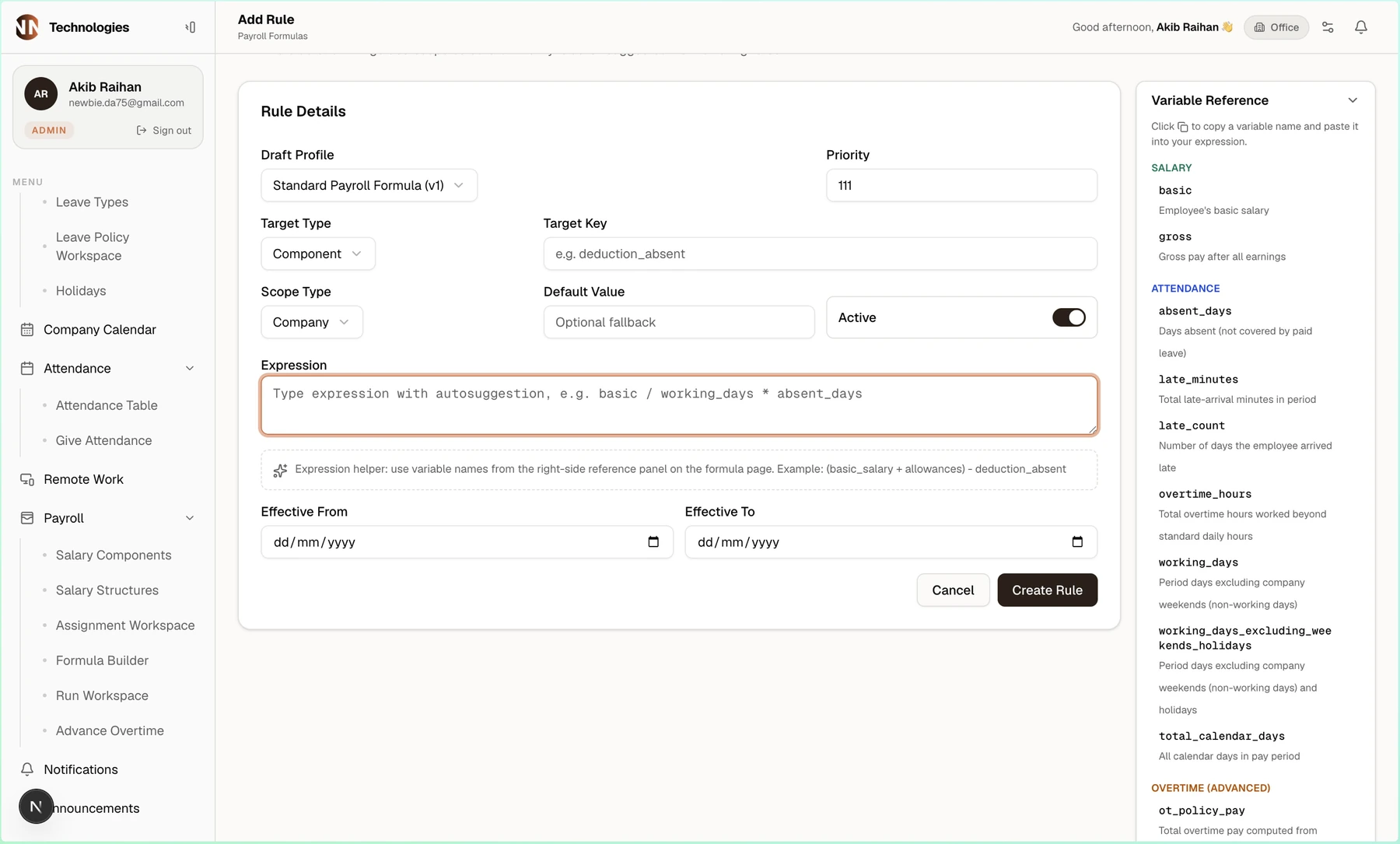1400x844 pixels.
Task: Open the Effective From calendar picker icon
Action: [653, 542]
